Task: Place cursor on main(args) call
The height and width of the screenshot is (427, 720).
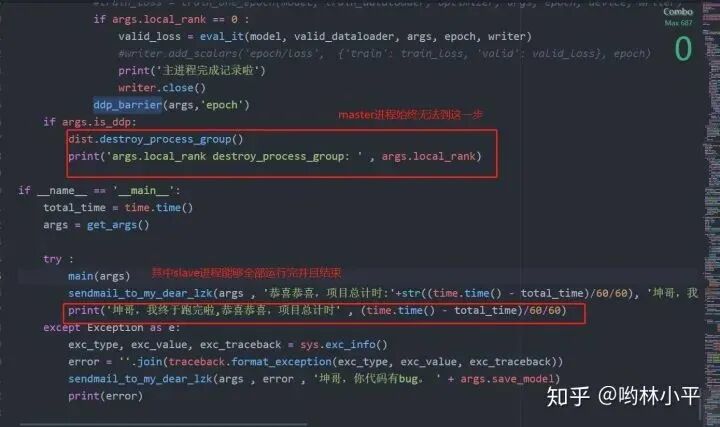Action: (x=99, y=276)
